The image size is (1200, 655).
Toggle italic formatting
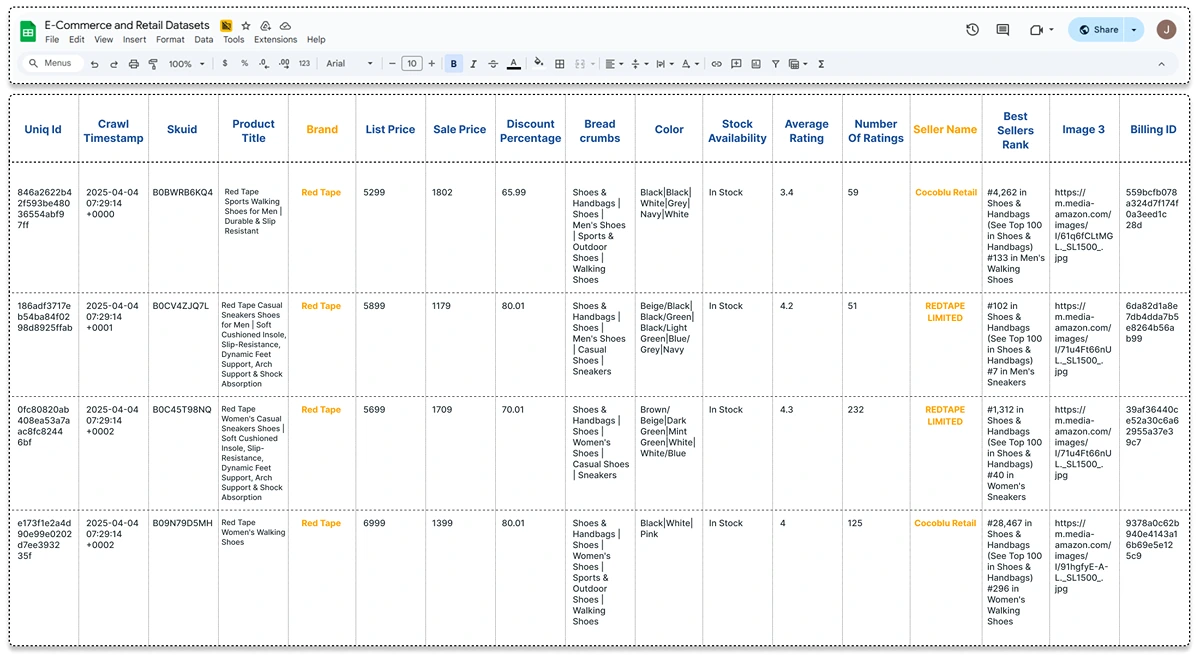474,64
